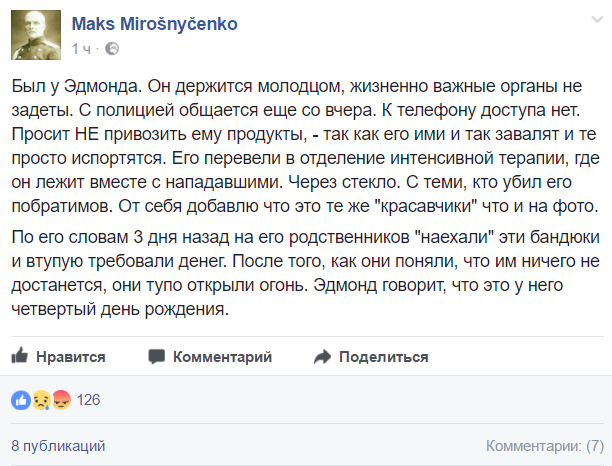Open the post options chevron menu
The height and width of the screenshot is (466, 612).
pos(597,20)
